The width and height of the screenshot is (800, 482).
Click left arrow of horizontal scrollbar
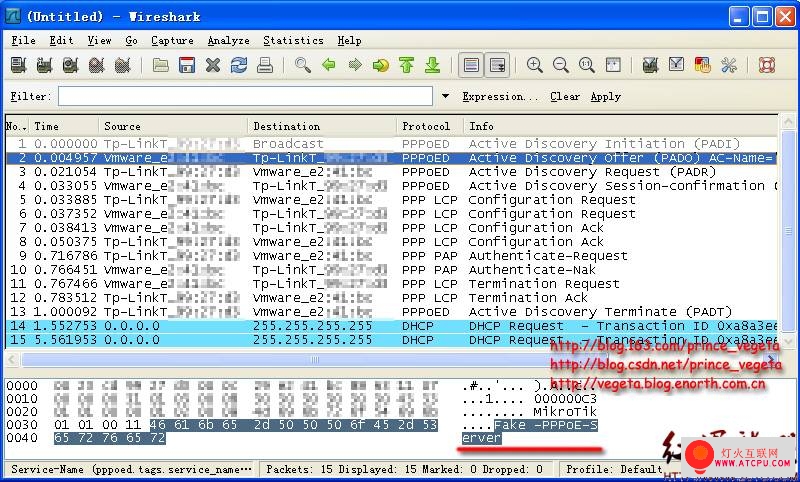coord(12,360)
